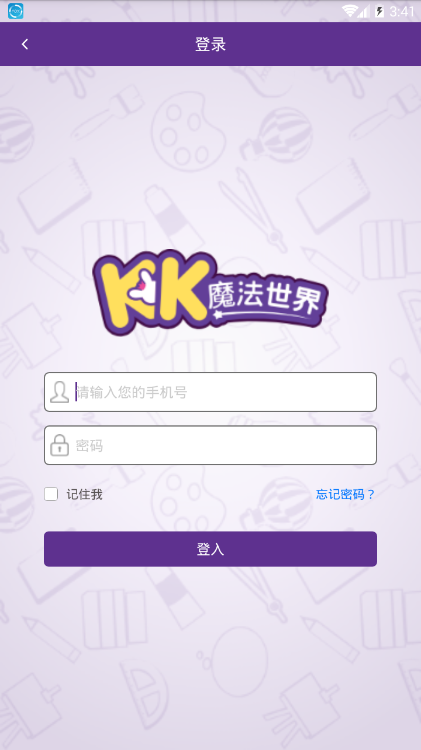Image resolution: width=421 pixels, height=750 pixels.
Task: Tap the 登录 title in header
Action: click(x=210, y=44)
